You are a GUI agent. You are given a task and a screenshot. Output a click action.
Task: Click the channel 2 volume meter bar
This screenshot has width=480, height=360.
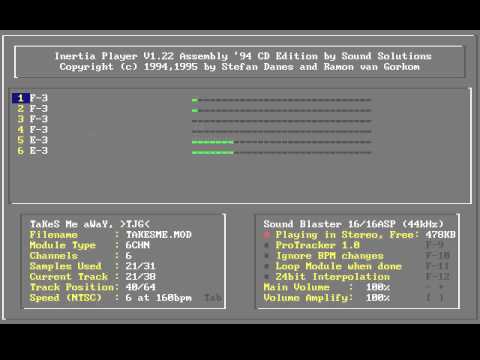[282, 110]
